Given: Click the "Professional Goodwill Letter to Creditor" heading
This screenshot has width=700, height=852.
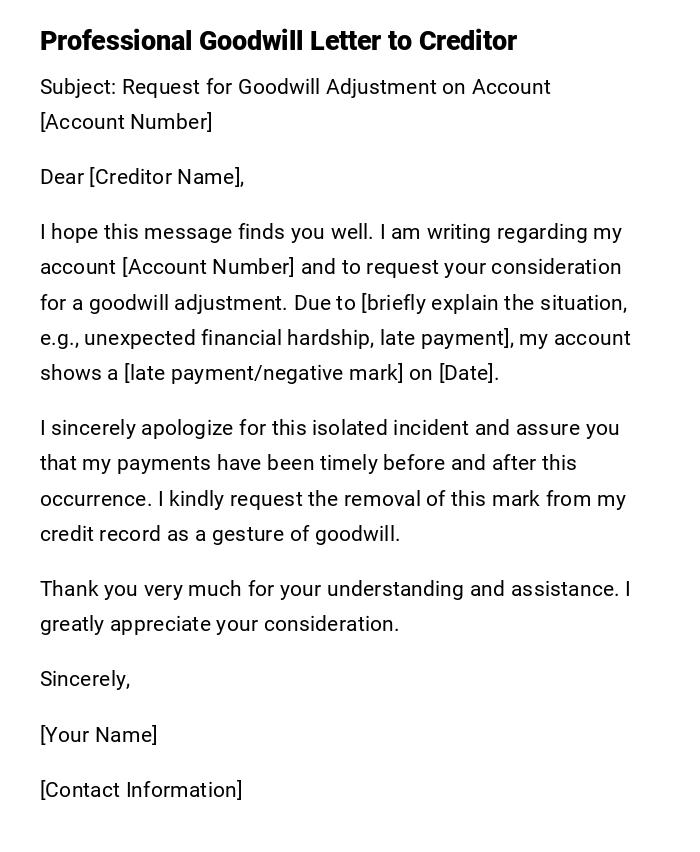Looking at the screenshot, I should click(x=278, y=41).
